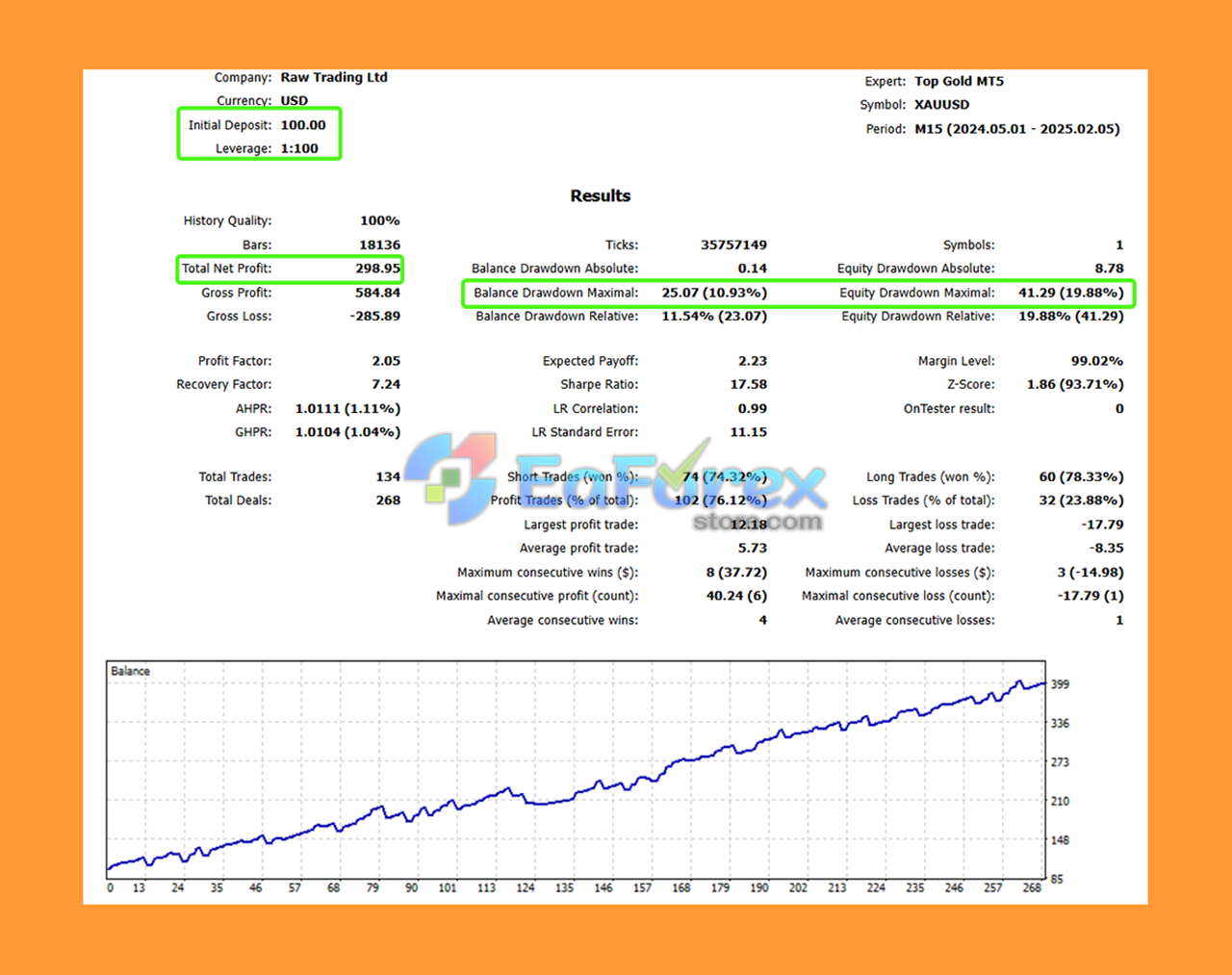Select Maximal consecutive loss value -17.79 (1)
Screen dimensions: 1232x975
1091,596
